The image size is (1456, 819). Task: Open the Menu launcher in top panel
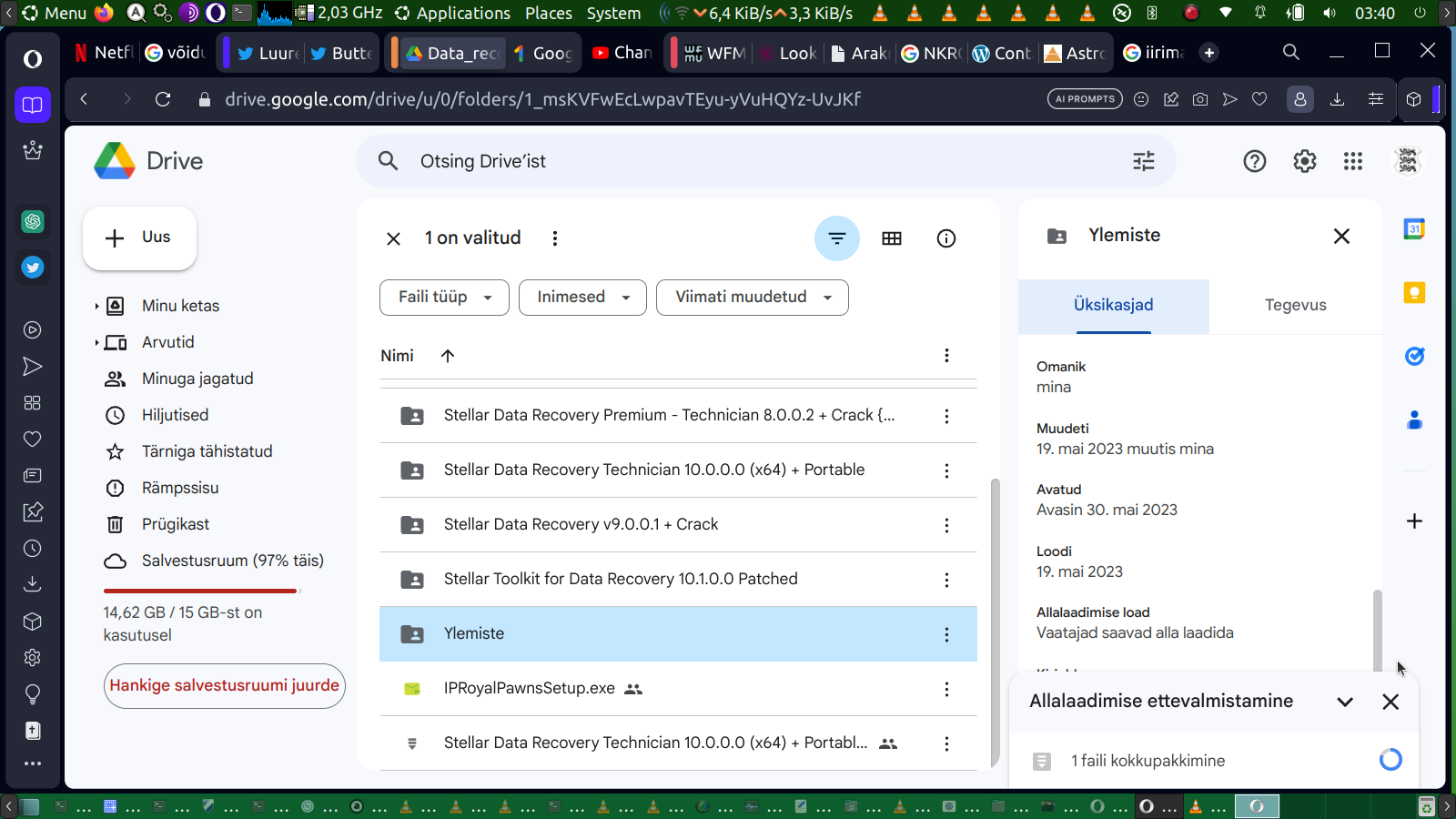[55, 13]
